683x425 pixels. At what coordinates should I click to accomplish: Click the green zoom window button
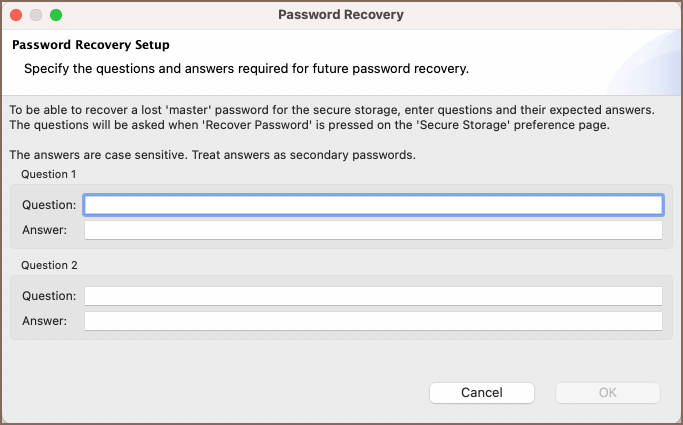[56, 16]
